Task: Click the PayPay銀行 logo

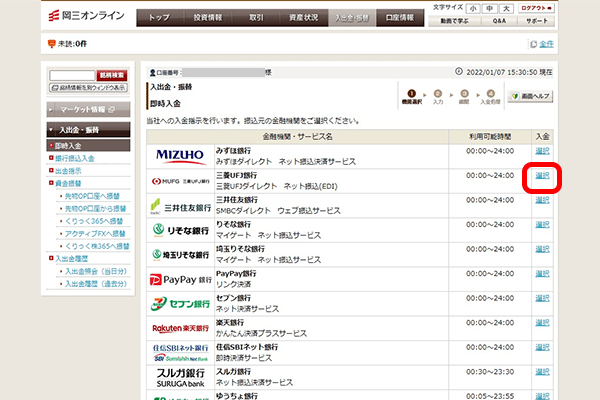Action: tap(181, 280)
